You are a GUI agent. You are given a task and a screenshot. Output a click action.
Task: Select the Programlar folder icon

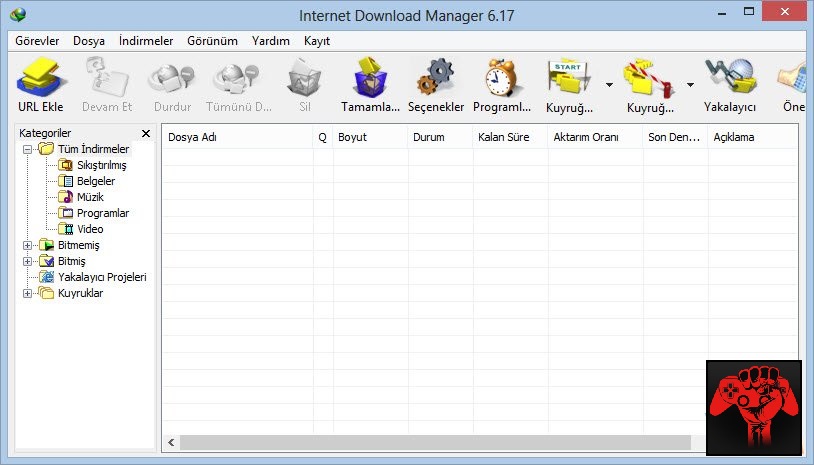65,213
